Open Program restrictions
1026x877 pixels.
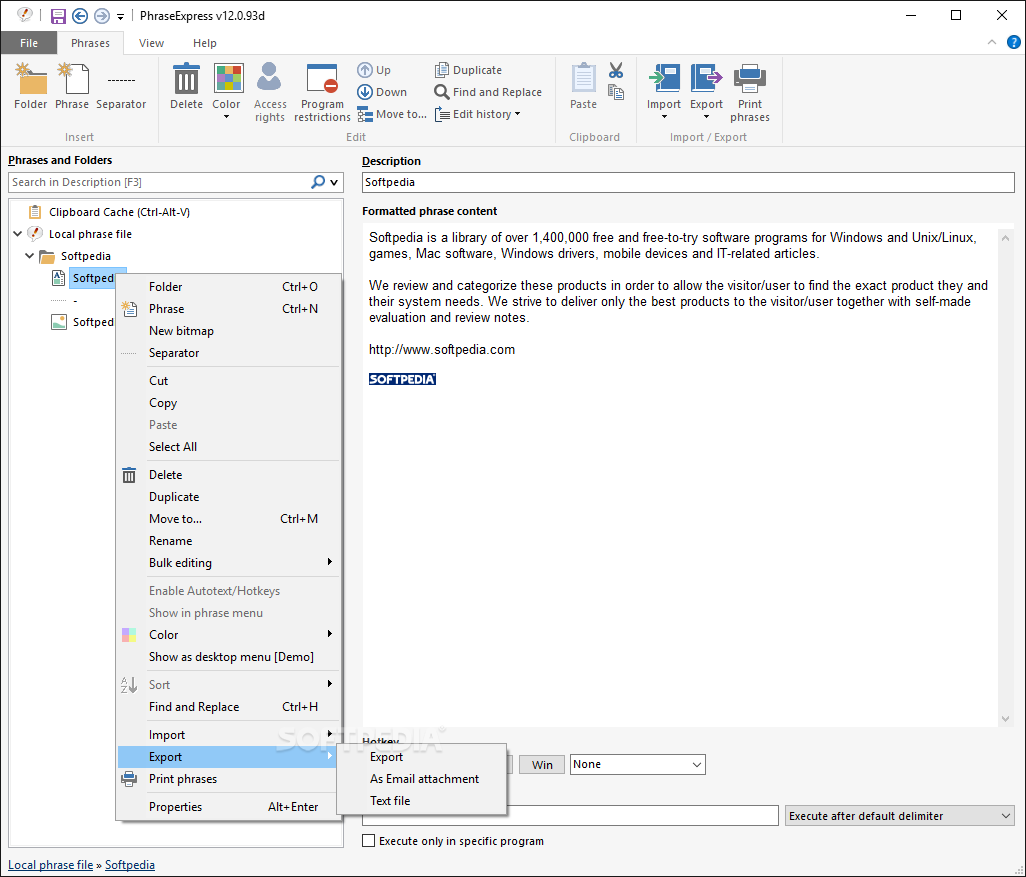[x=322, y=92]
